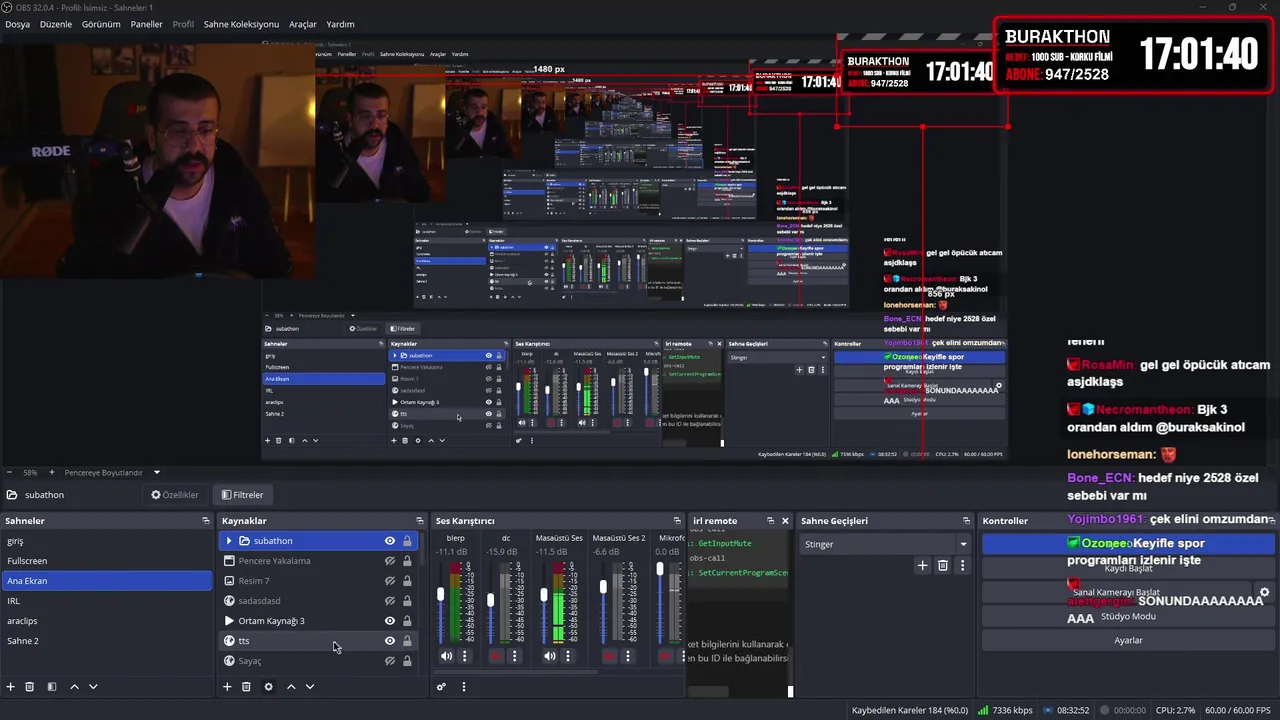The height and width of the screenshot is (720, 1280).
Task: Hide the subathon source group
Action: point(390,541)
